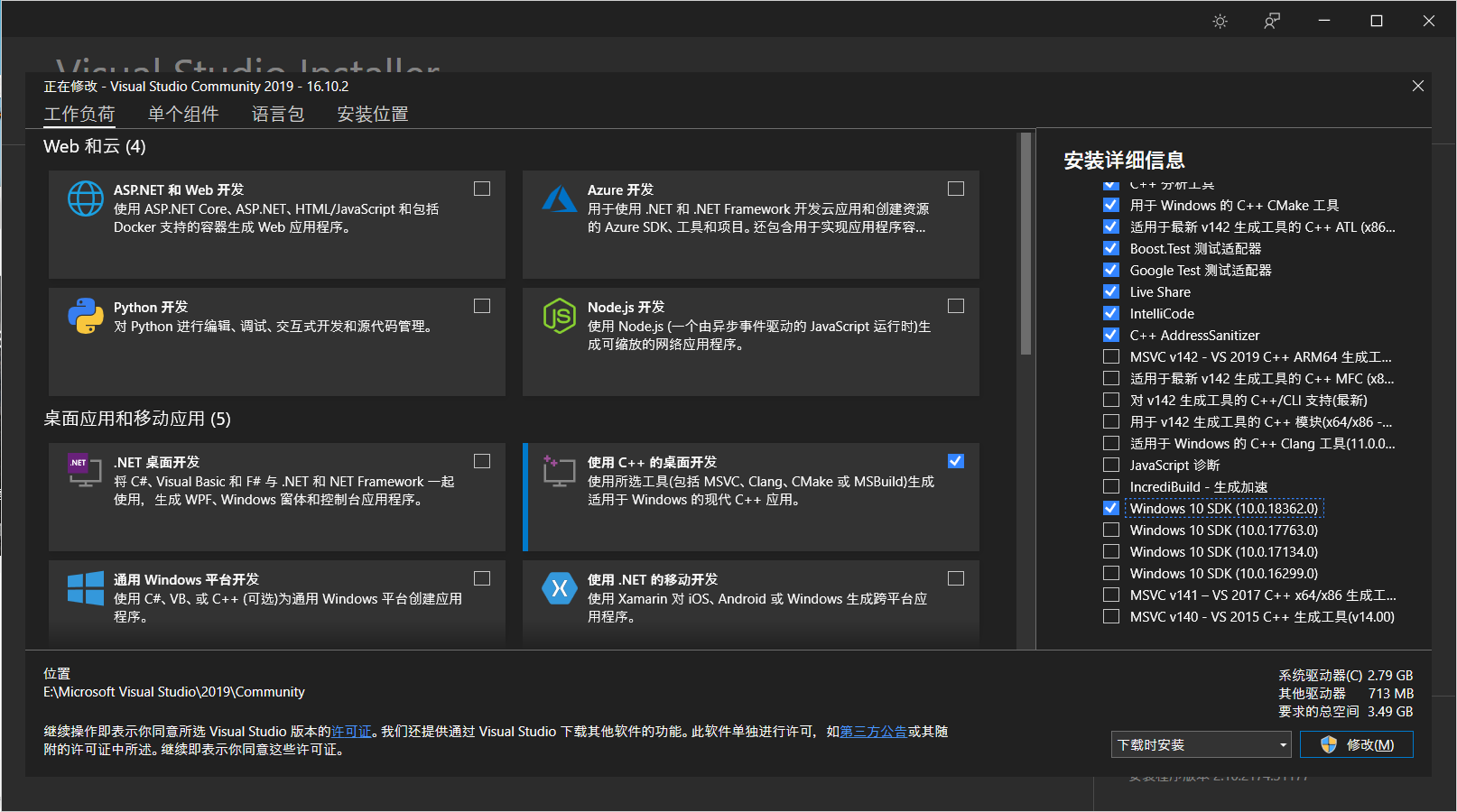1457x812 pixels.
Task: Open the feedback icon in title bar
Action: [1271, 20]
